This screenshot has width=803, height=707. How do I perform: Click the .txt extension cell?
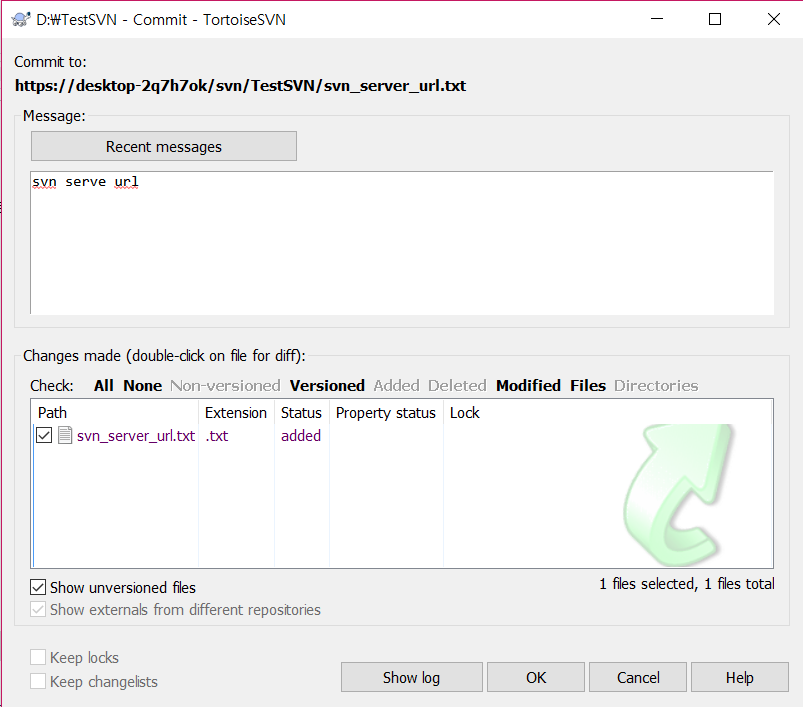click(217, 436)
